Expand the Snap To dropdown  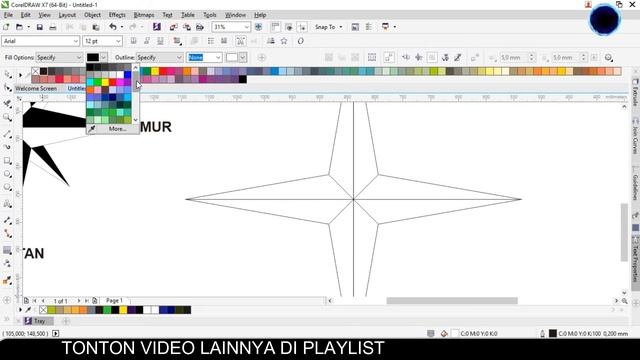[341, 27]
